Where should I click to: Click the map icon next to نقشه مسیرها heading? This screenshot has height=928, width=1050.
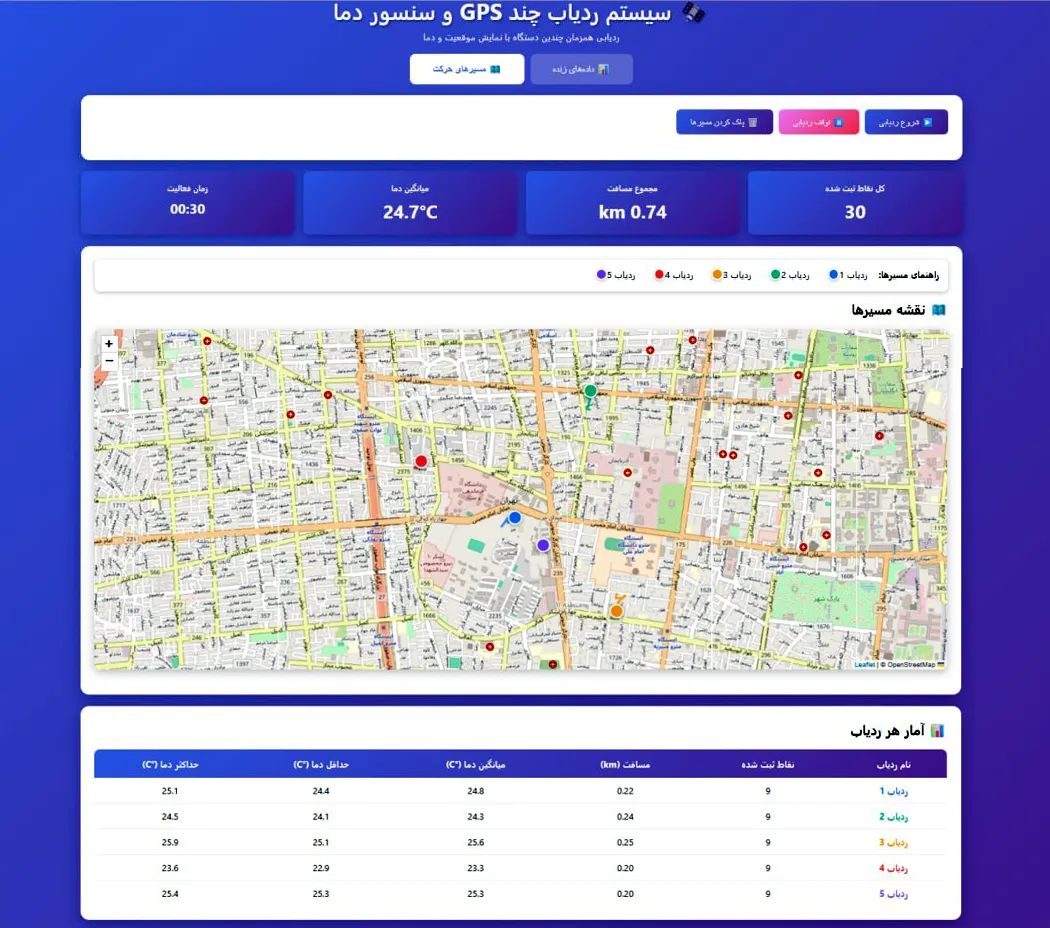click(x=938, y=309)
